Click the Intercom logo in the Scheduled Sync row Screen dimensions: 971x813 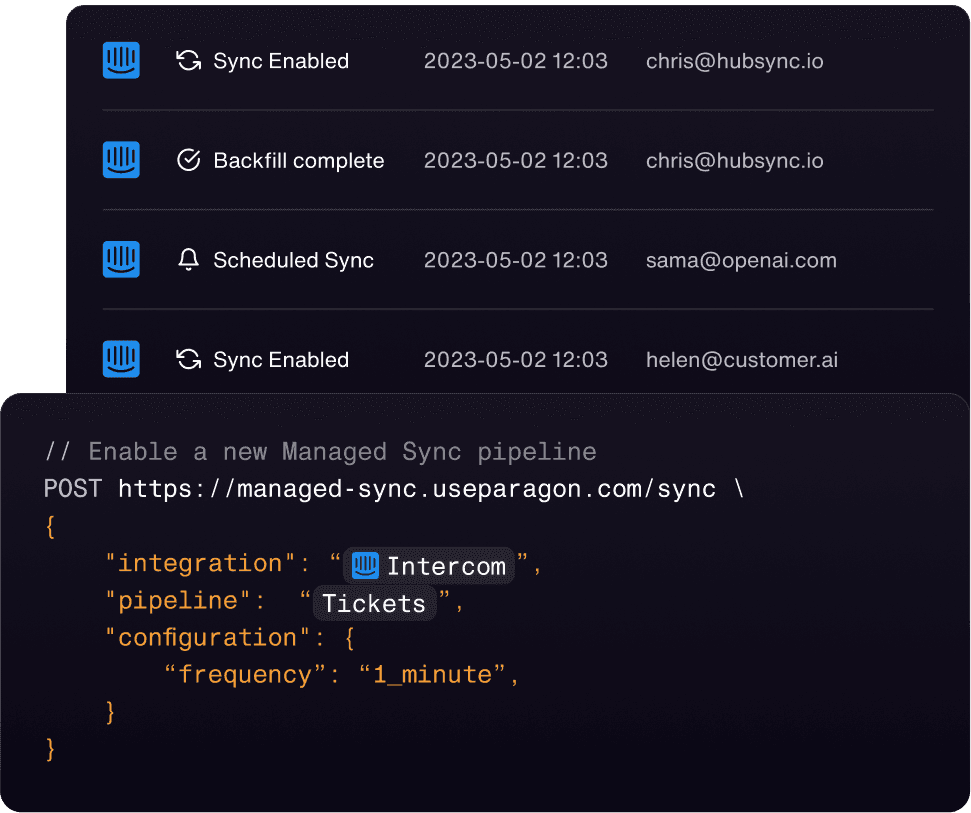pos(121,260)
